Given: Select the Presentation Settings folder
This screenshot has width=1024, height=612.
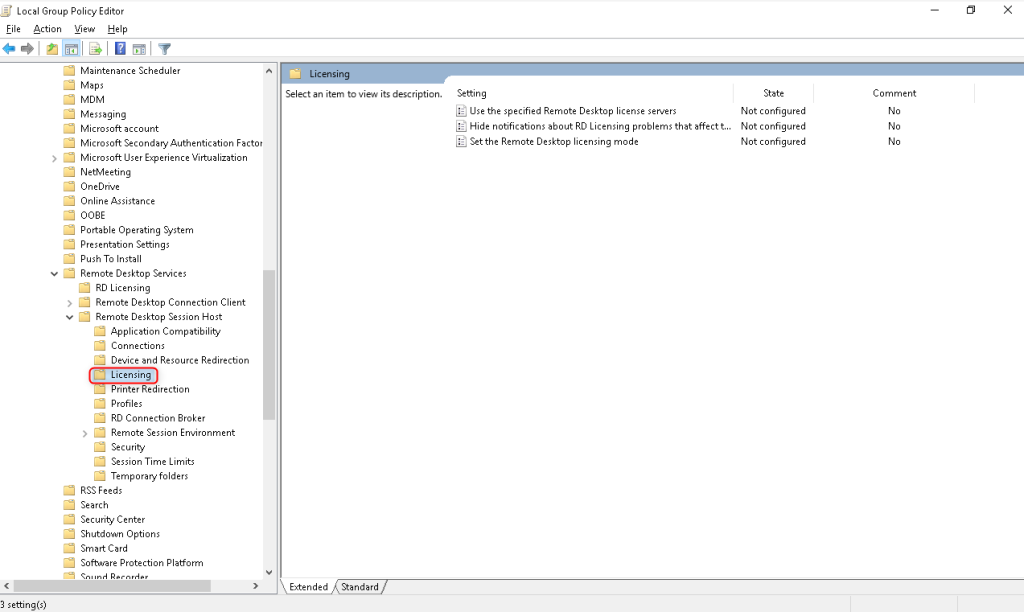Looking at the screenshot, I should click(125, 244).
